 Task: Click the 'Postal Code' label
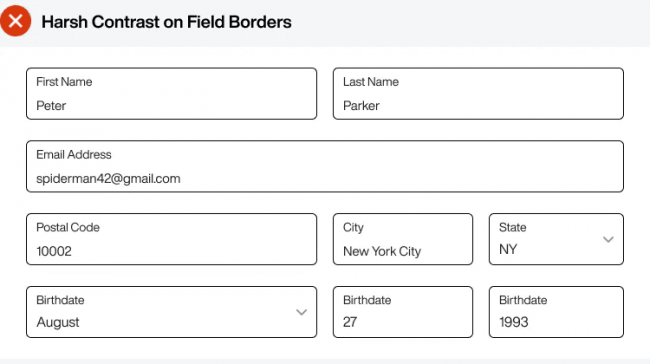(68, 227)
